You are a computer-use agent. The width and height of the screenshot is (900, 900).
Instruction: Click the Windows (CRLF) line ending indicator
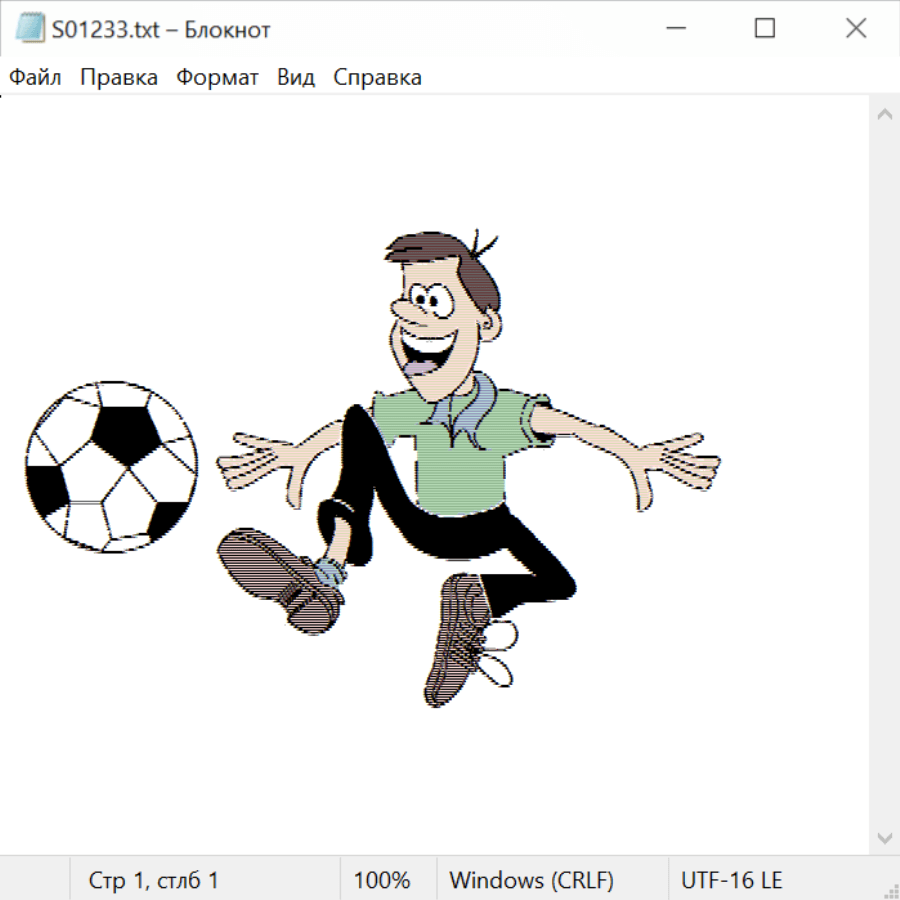[531, 880]
